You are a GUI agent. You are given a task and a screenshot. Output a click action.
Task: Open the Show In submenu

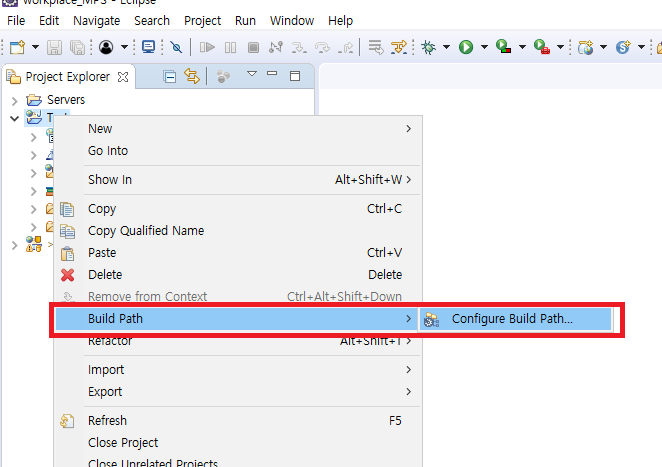[x=238, y=180]
